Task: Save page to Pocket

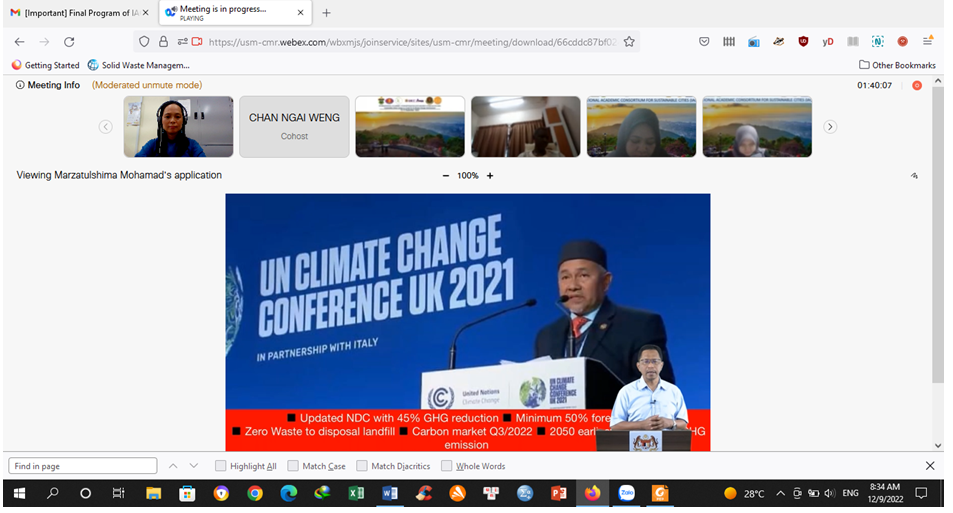Action: pos(704,42)
